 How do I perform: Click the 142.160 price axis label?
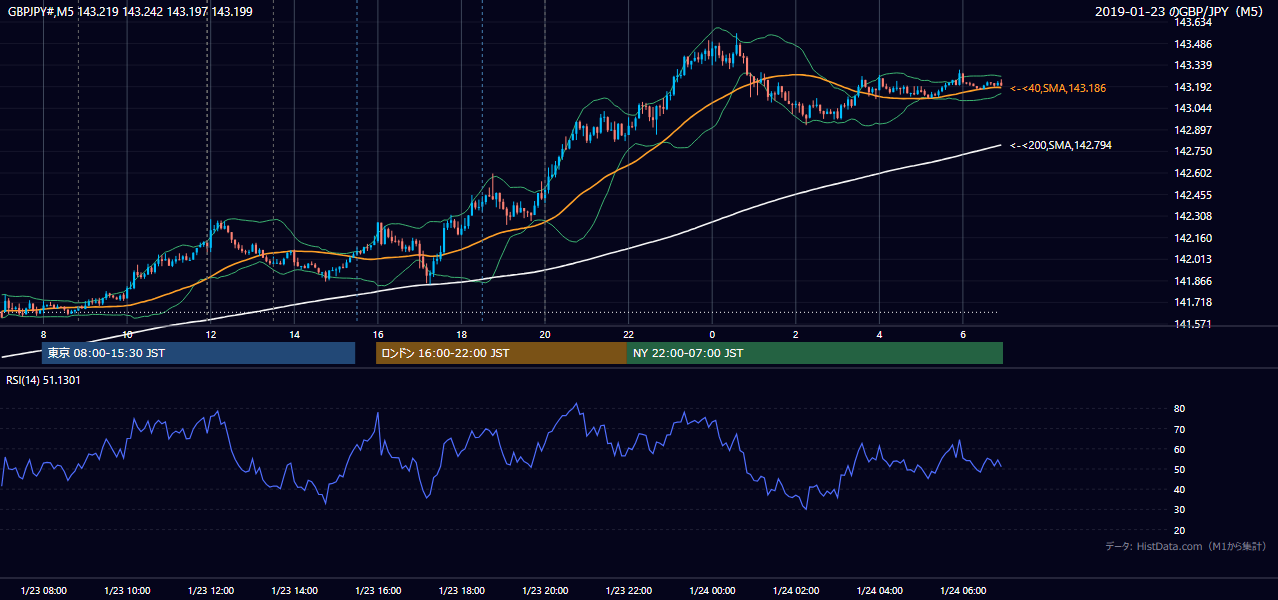coord(1193,238)
